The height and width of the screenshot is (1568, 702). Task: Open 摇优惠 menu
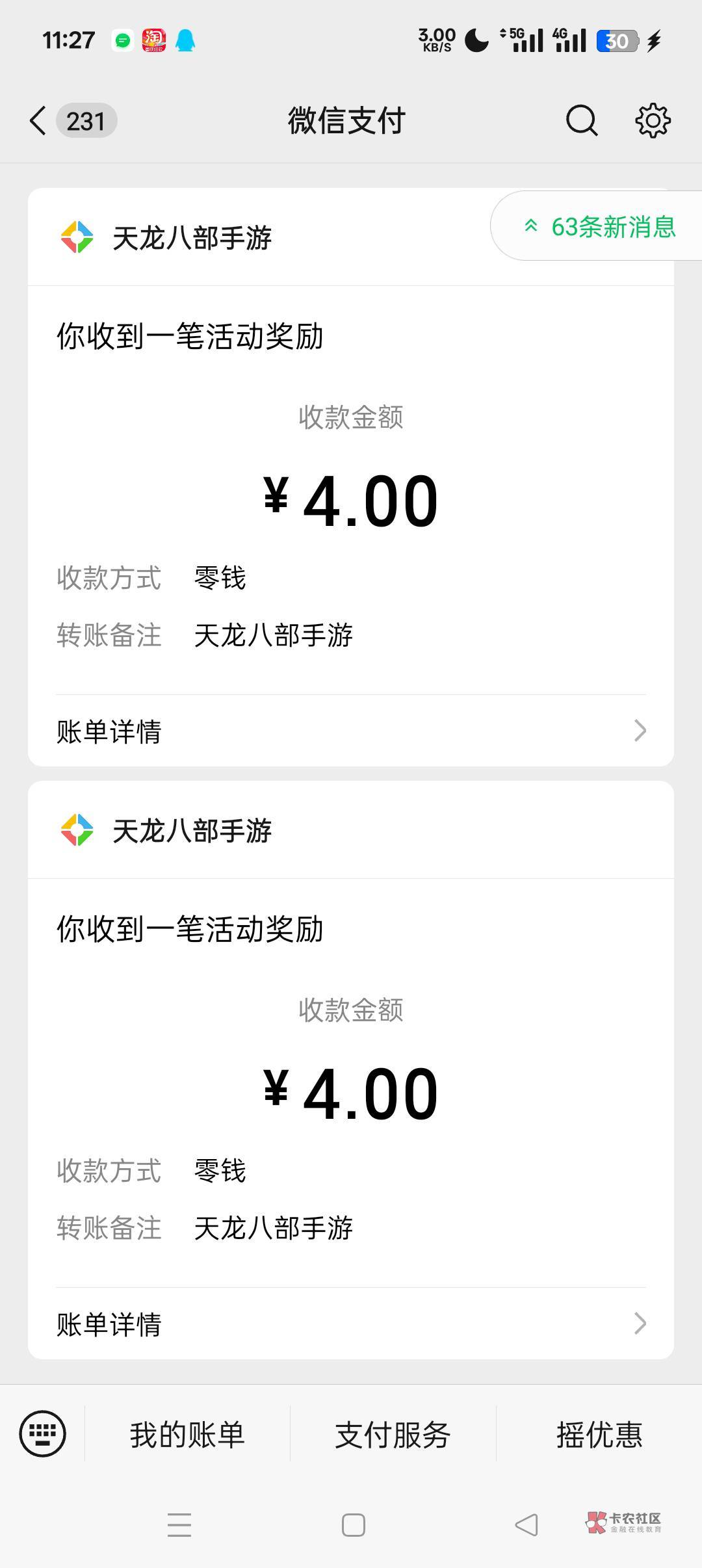click(599, 1435)
